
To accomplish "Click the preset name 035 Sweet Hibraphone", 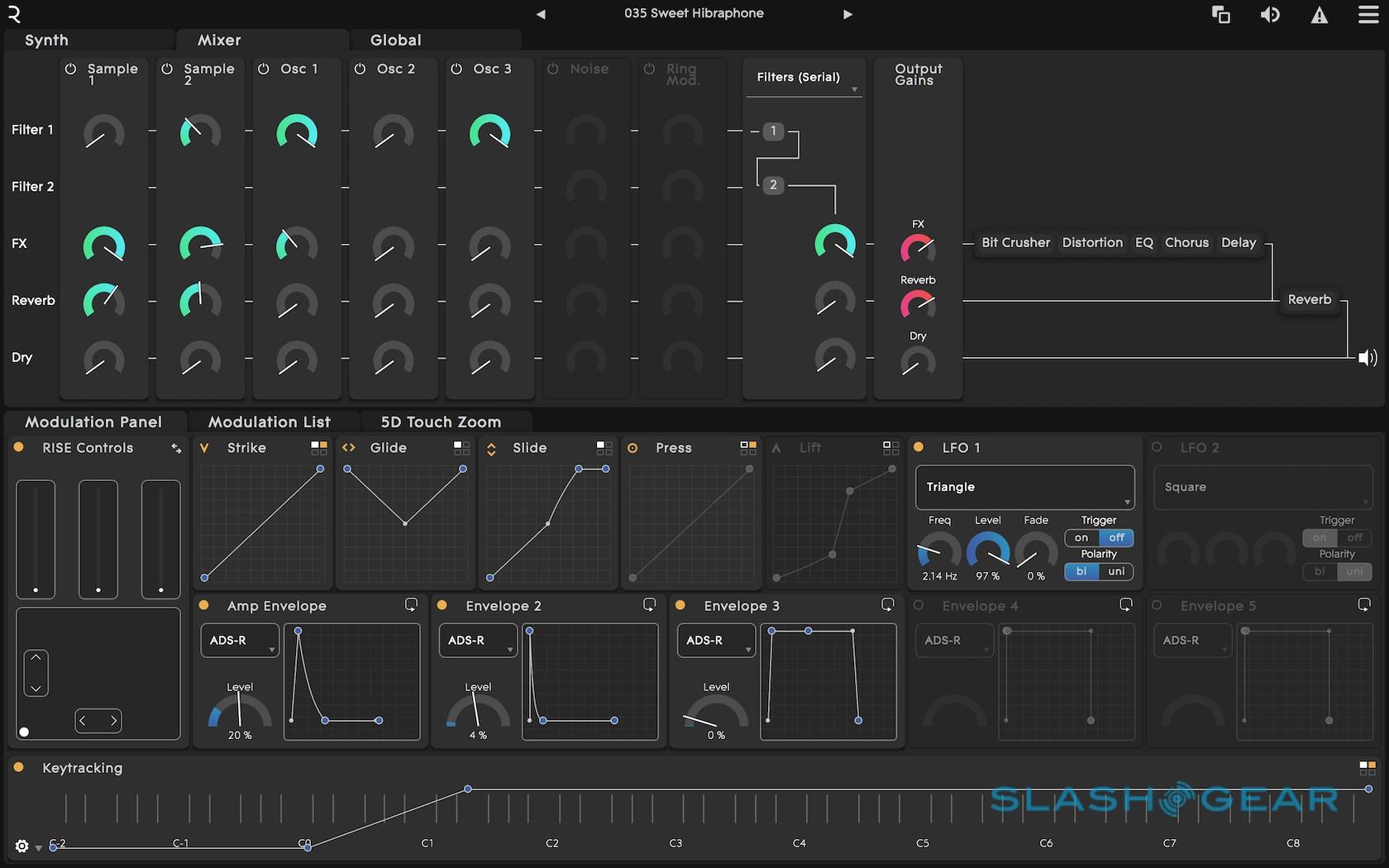I will tap(694, 13).
